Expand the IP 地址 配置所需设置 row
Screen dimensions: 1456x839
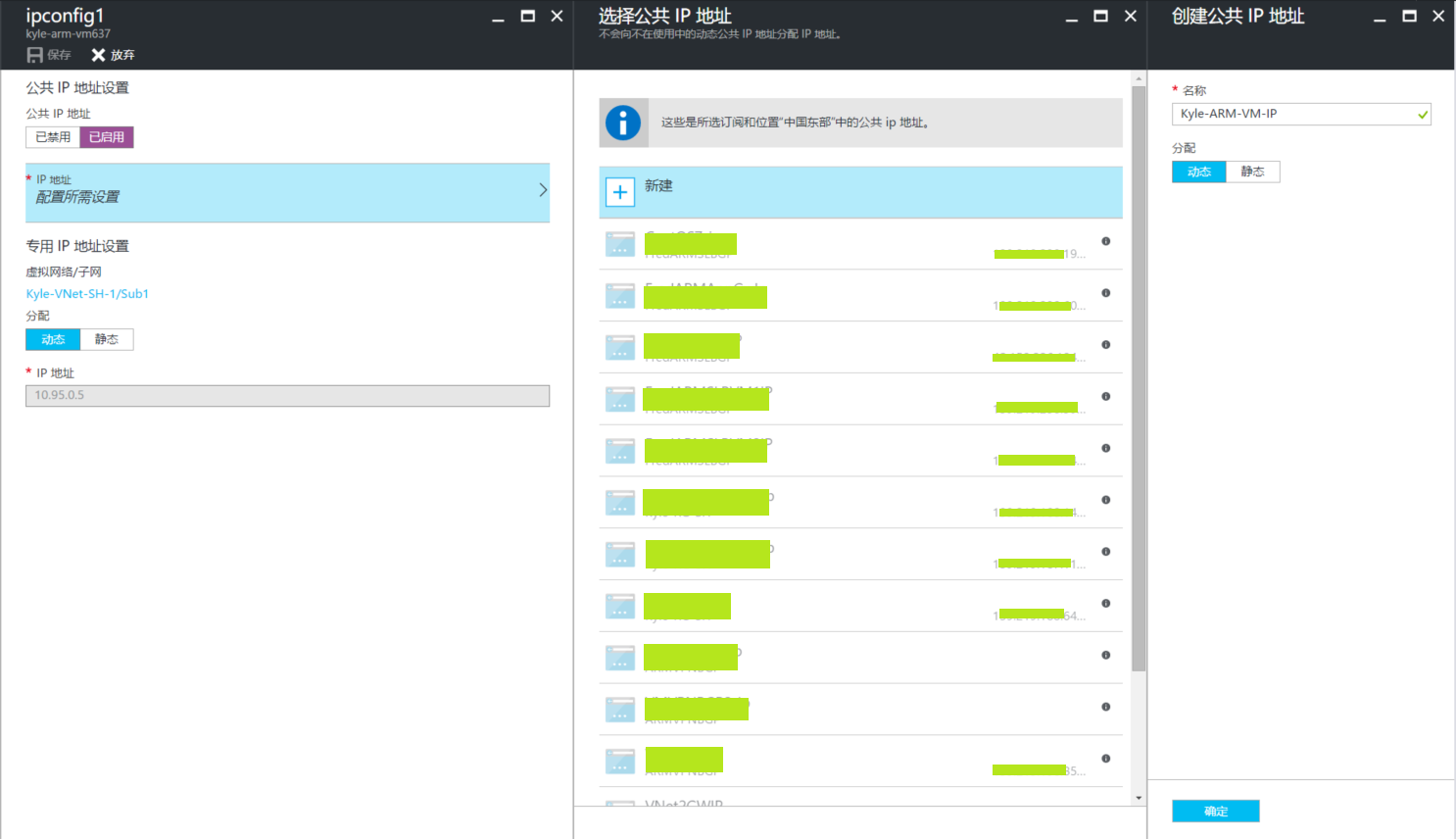click(x=287, y=192)
